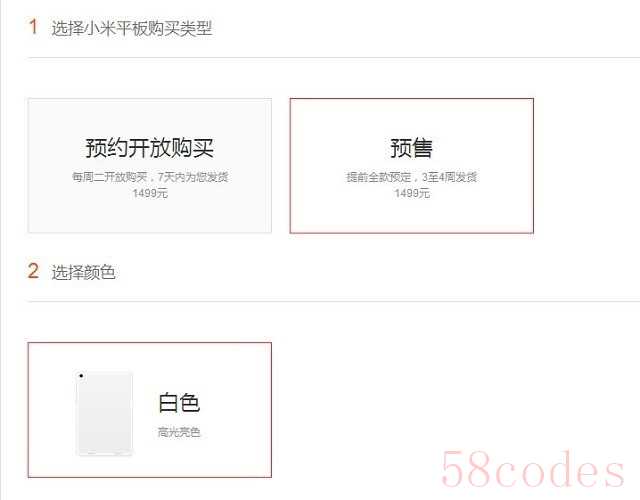Screen dimensions: 640x500
Task: Select the 白色 color option box
Action: click(x=150, y=410)
